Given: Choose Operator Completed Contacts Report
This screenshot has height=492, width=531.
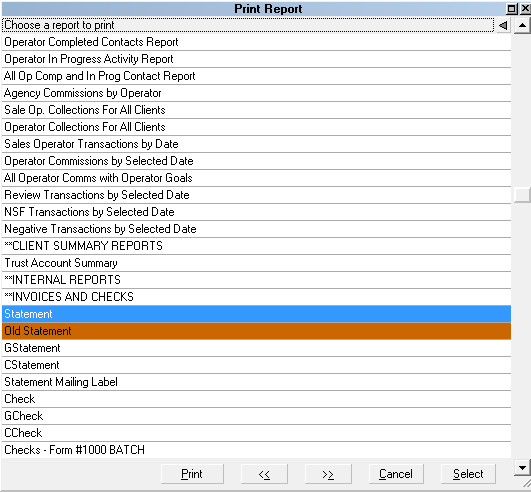Looking at the screenshot, I should click(x=256, y=42).
